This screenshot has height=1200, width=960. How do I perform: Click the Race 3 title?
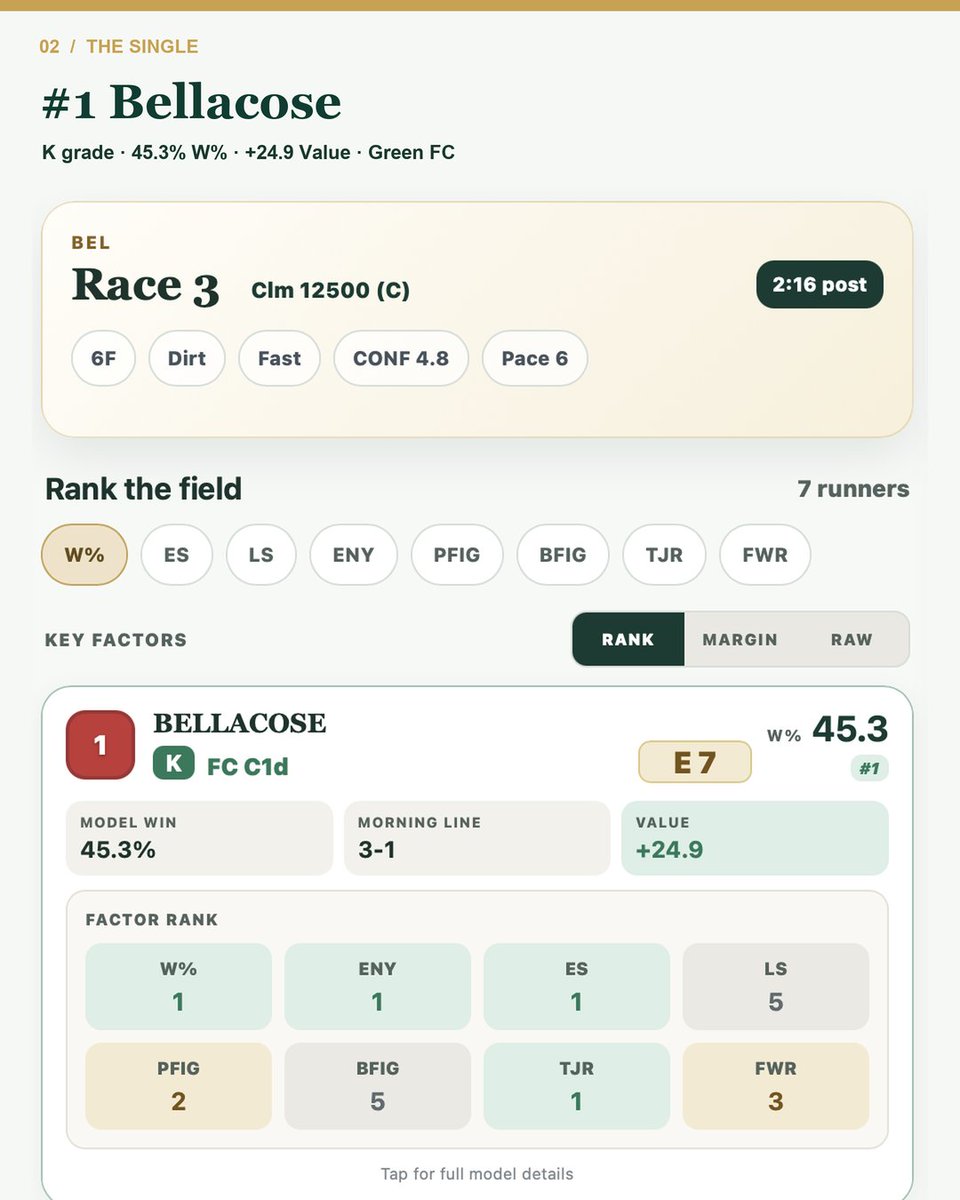pyautogui.click(x=145, y=286)
